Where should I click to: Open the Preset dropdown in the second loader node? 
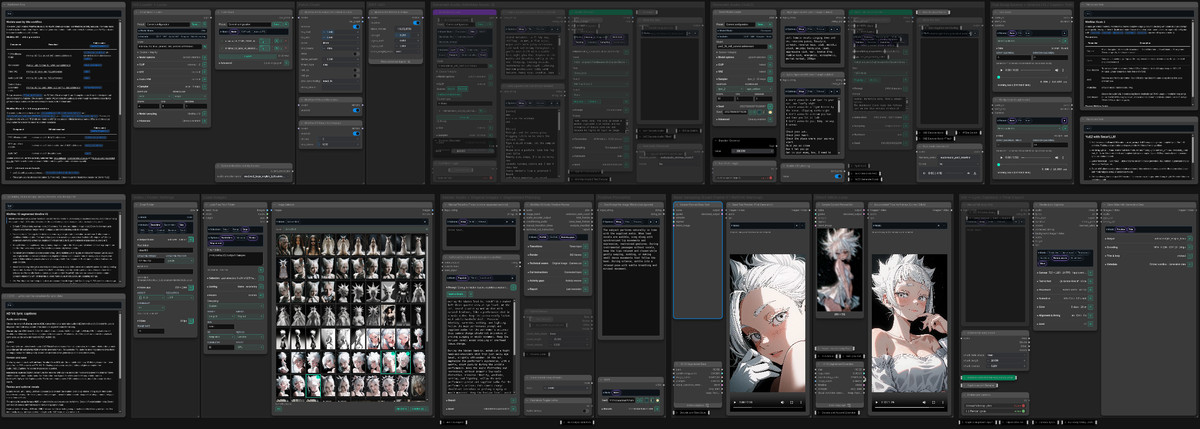[x=251, y=22]
